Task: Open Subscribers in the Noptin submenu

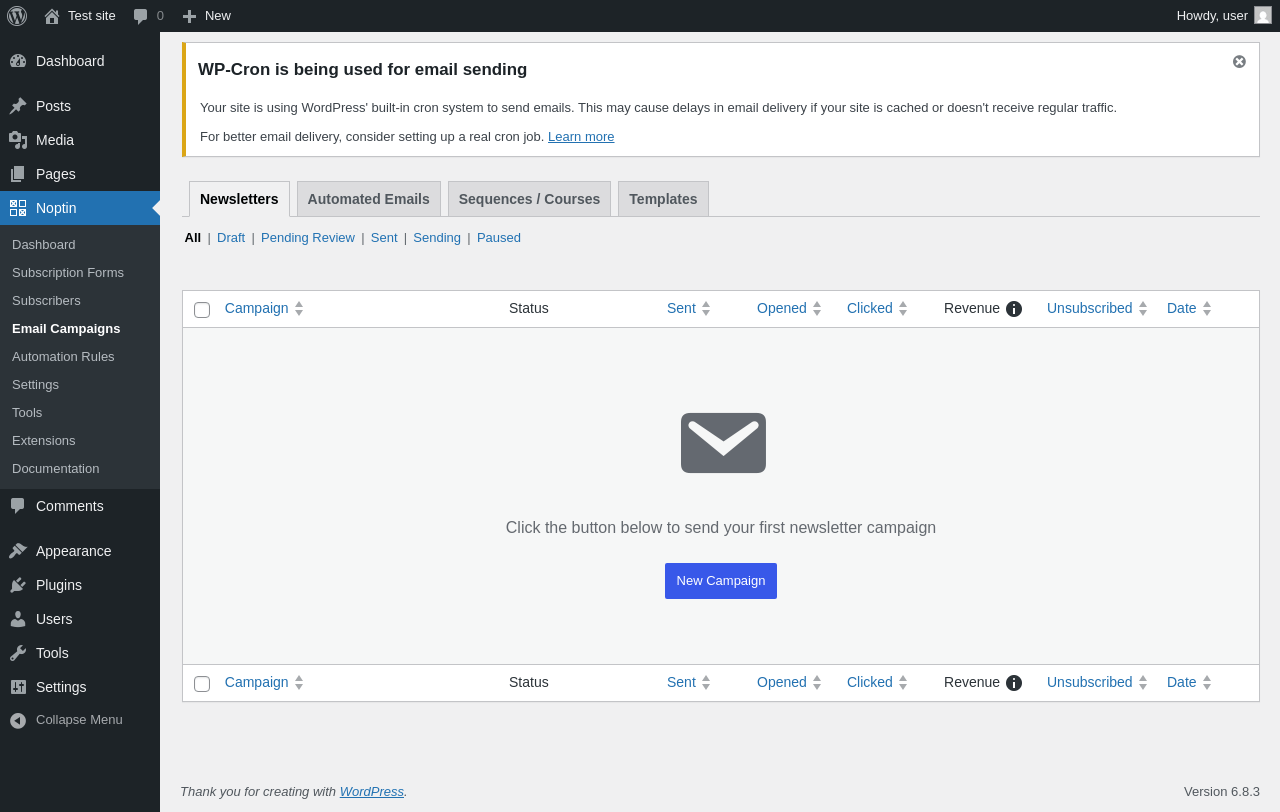Action: [x=46, y=300]
